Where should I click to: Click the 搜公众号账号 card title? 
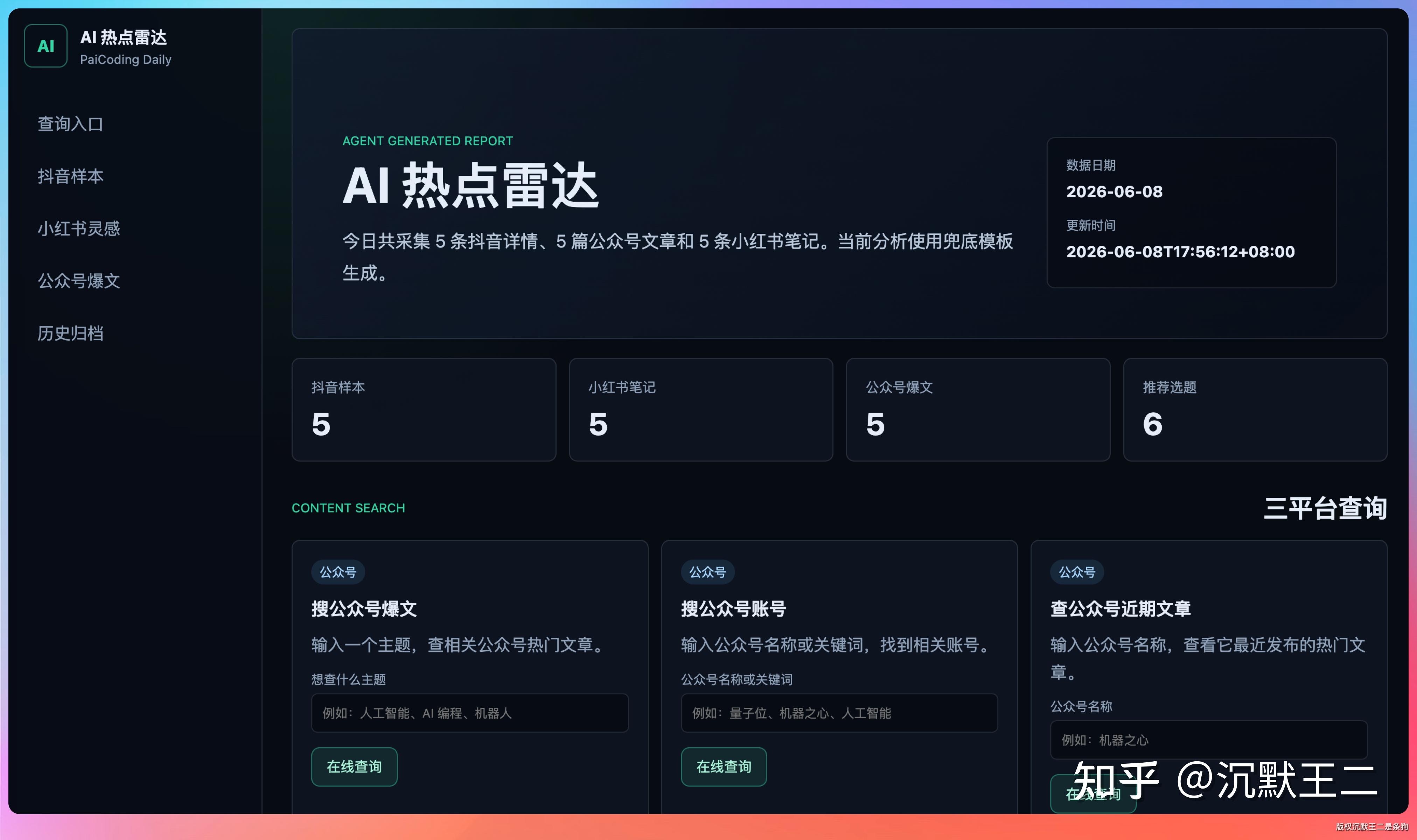(x=734, y=609)
